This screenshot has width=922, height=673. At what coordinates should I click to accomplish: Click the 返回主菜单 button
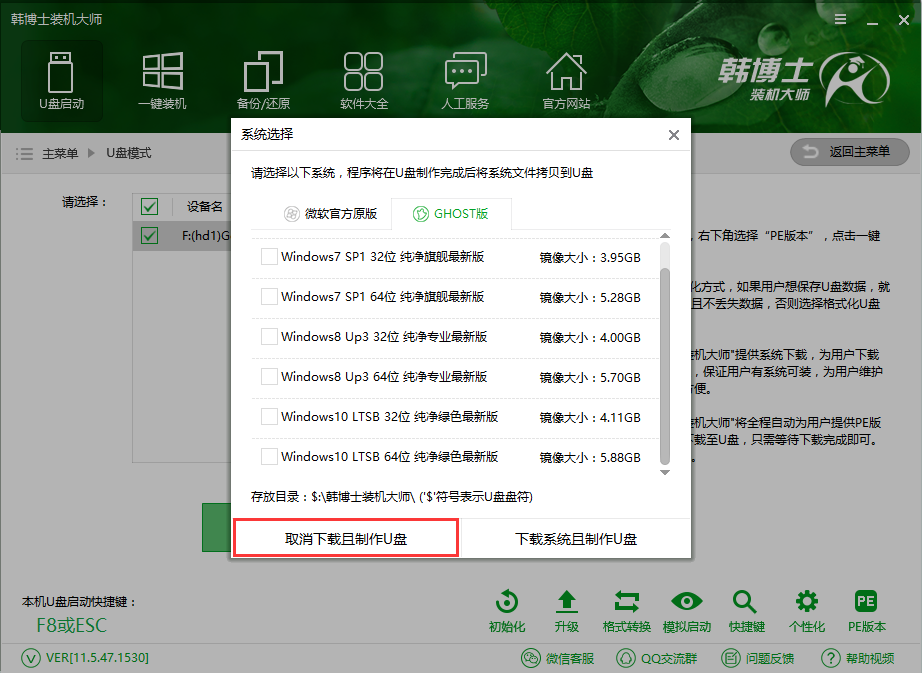849,152
